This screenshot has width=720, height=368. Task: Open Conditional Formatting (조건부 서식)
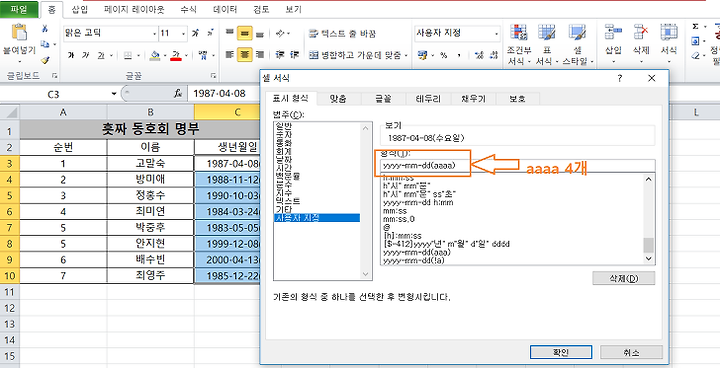point(519,45)
